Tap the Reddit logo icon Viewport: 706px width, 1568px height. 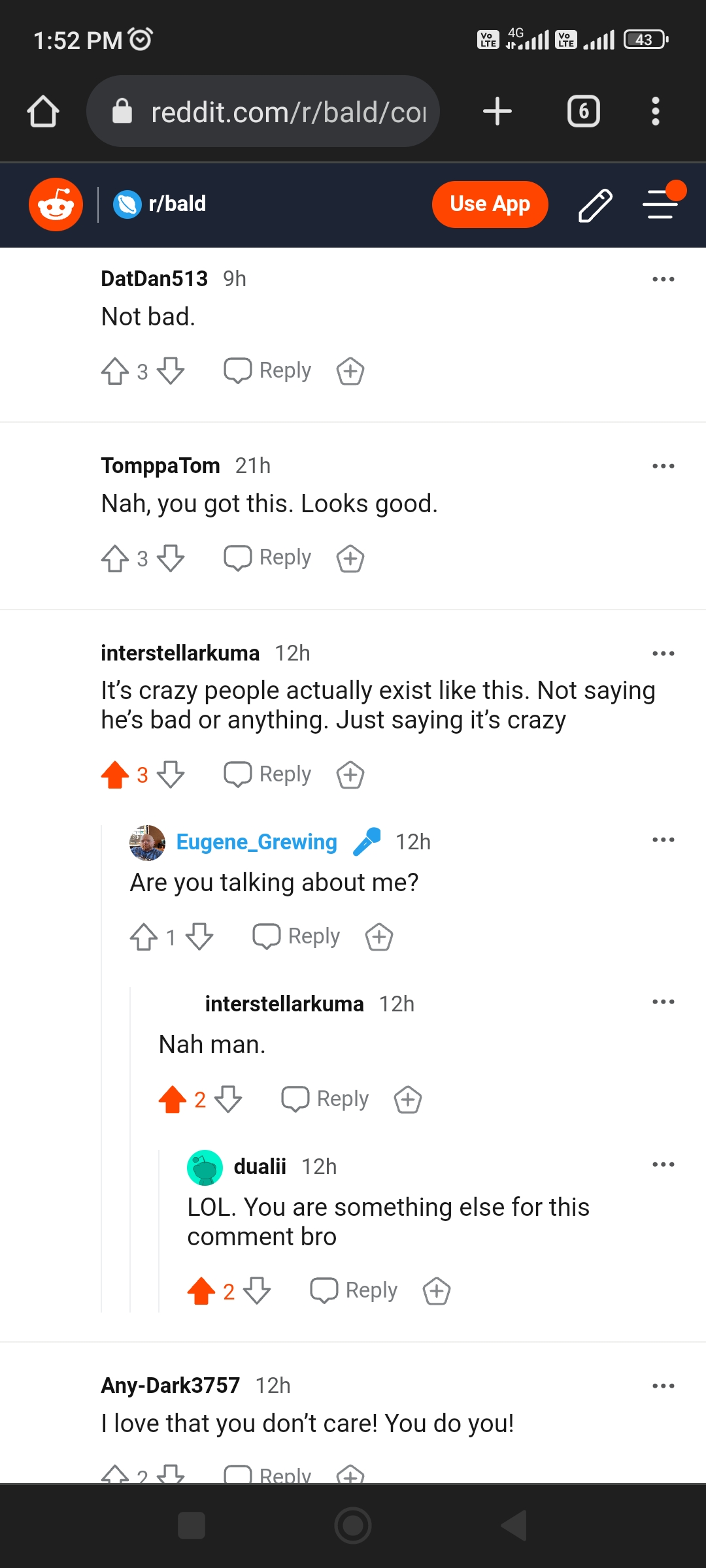point(56,204)
